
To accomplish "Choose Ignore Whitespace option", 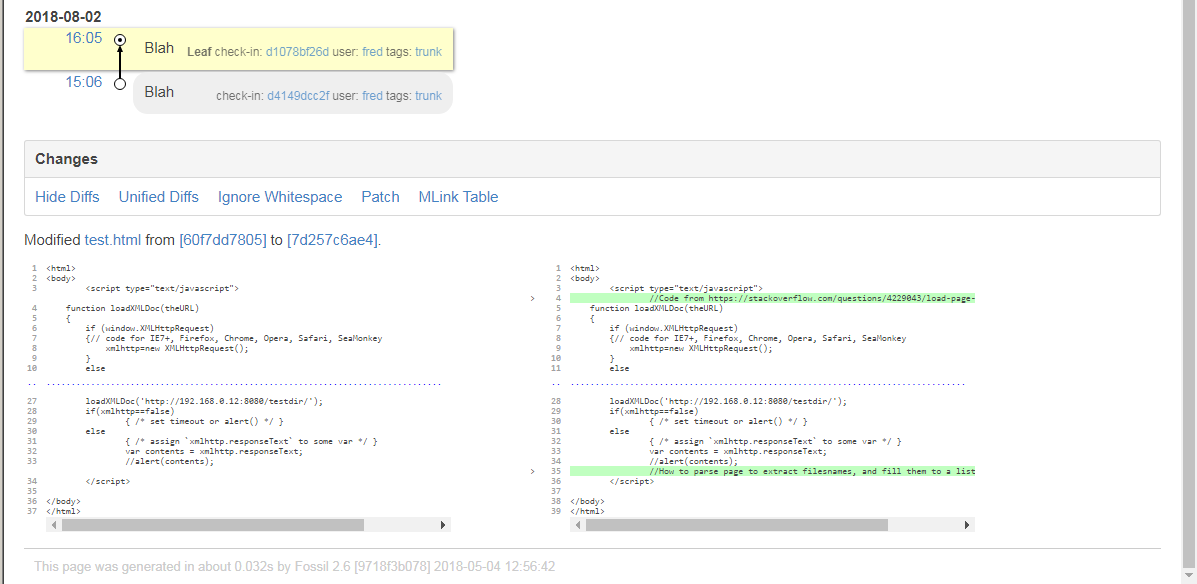I will pos(280,197).
